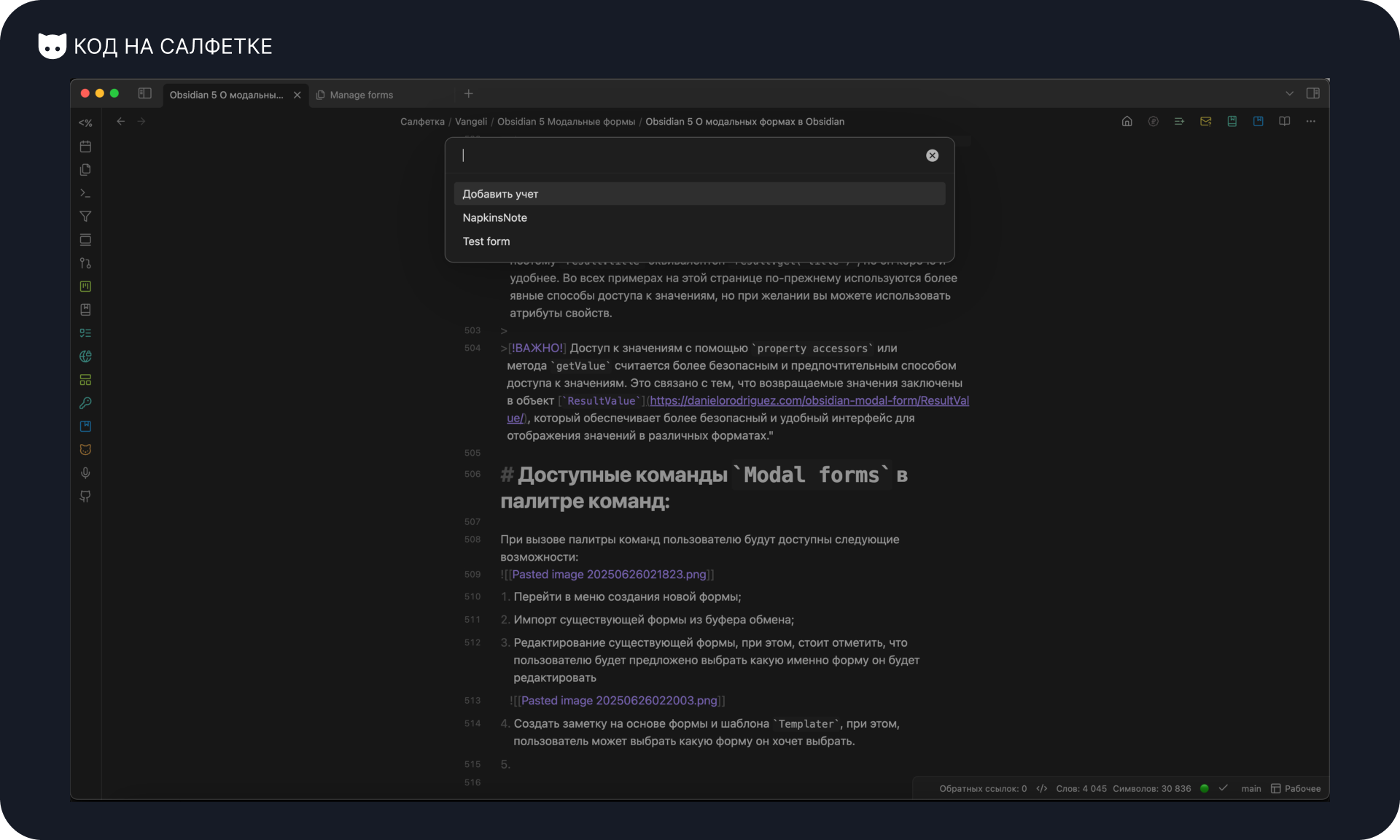This screenshot has height=840, width=1400.
Task: Navigate back with the left arrow
Action: (x=121, y=122)
